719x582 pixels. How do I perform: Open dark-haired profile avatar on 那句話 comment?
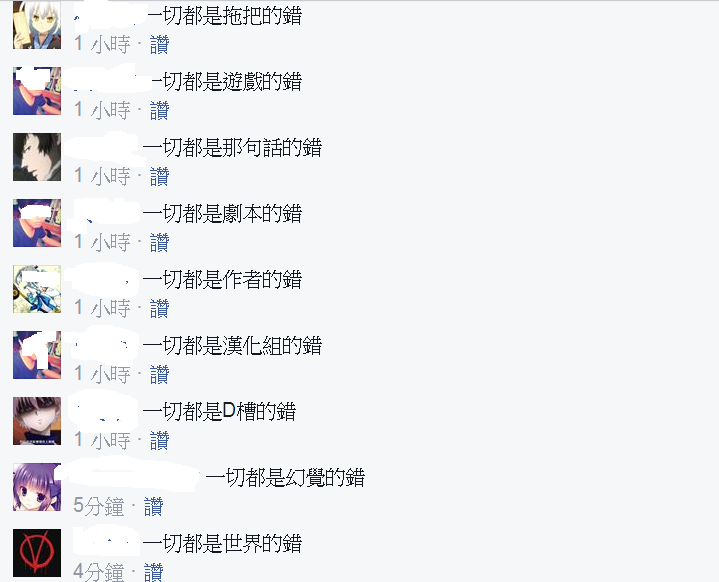tap(37, 157)
